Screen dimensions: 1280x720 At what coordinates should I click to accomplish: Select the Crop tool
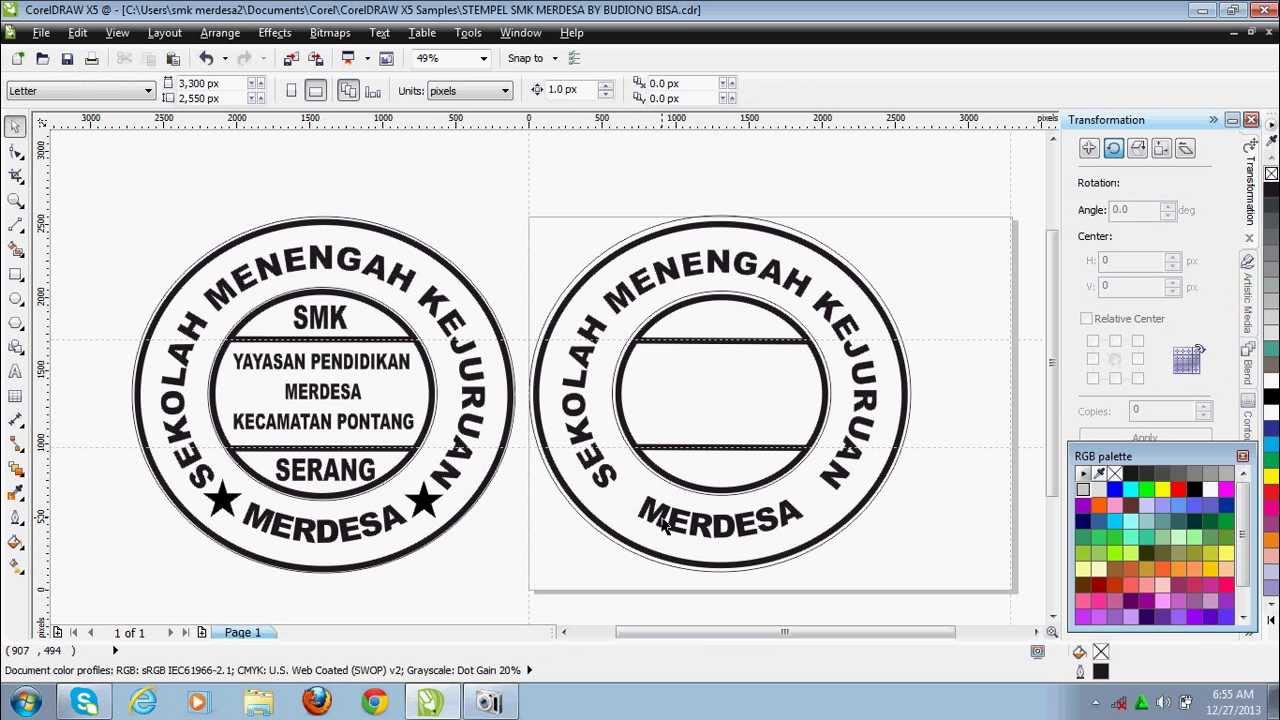point(15,176)
